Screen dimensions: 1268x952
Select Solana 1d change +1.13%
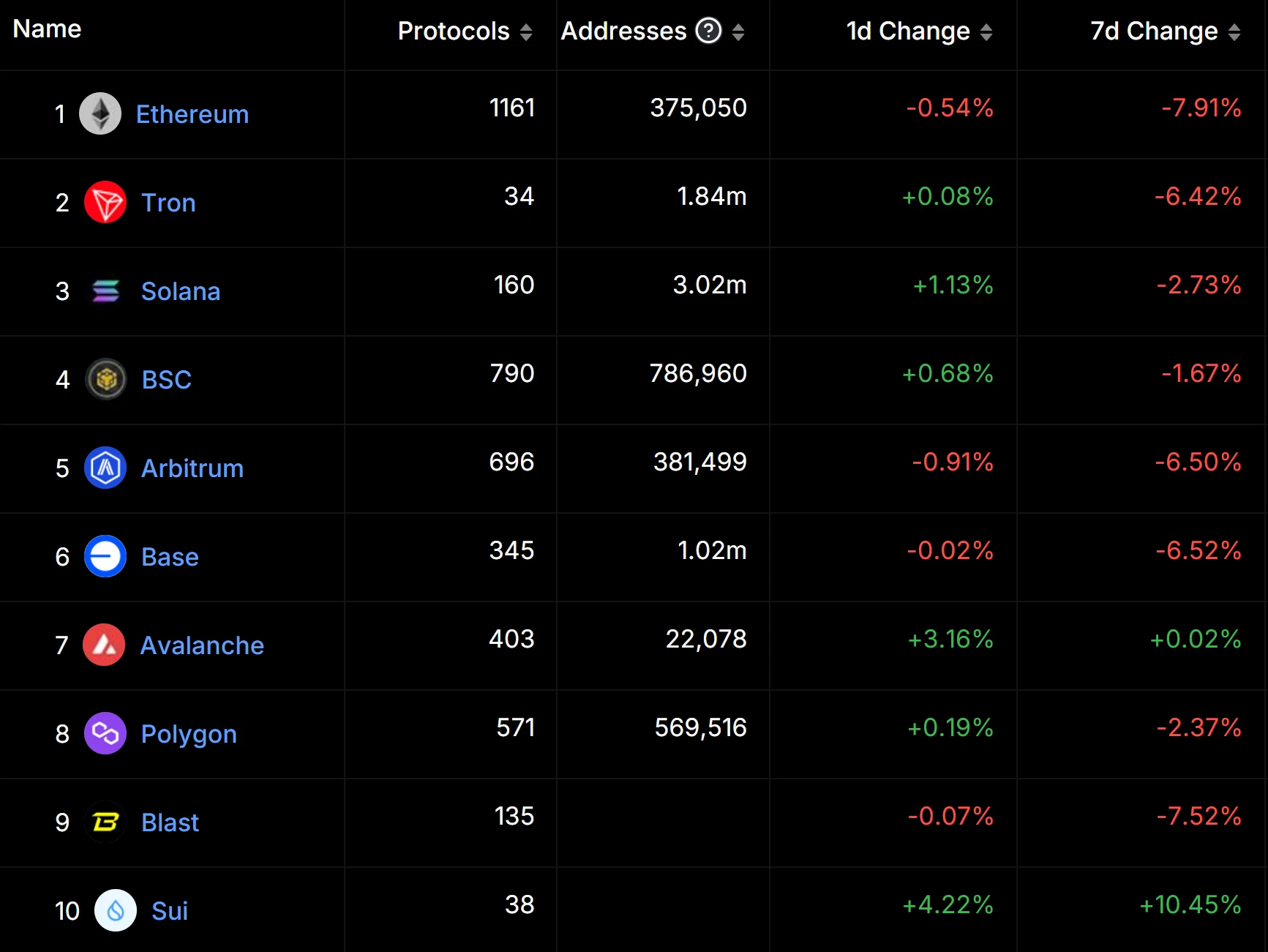coord(953,285)
